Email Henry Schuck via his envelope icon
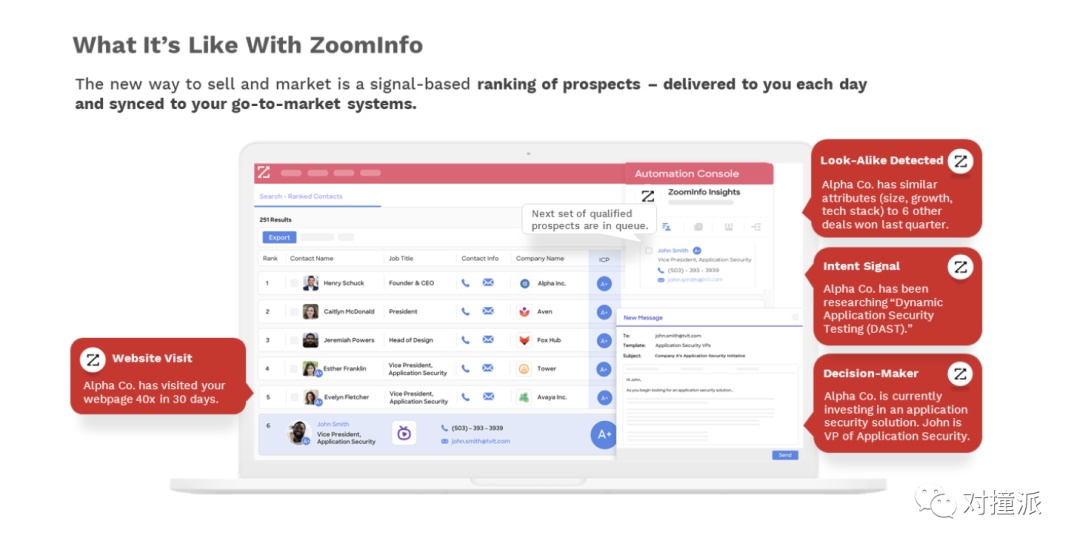This screenshot has height=547, width=1076. (488, 283)
